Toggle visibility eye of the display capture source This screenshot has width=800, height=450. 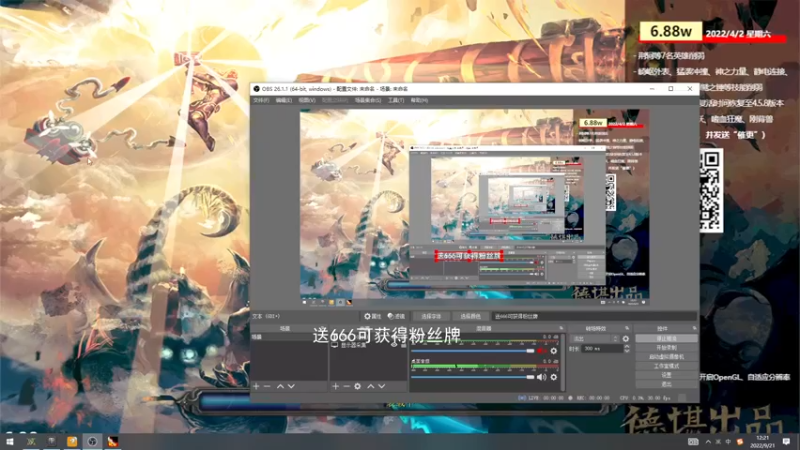pos(394,345)
